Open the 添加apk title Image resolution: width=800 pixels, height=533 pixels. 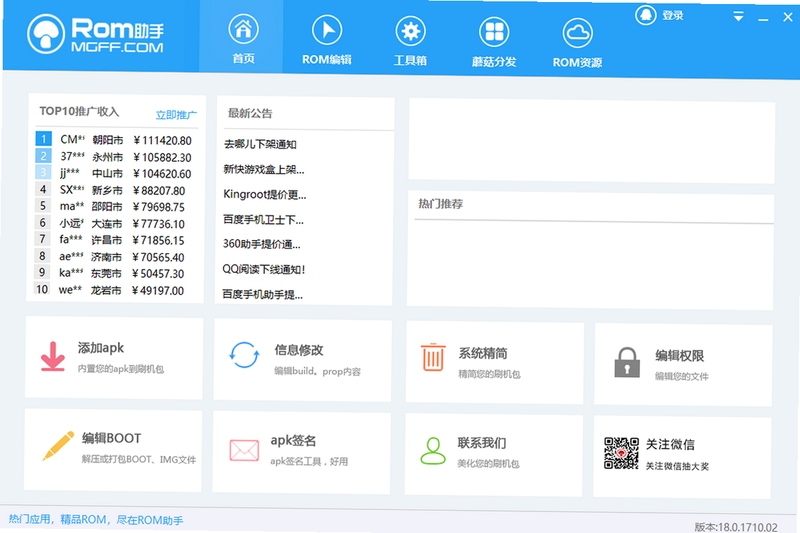pyautogui.click(x=101, y=348)
